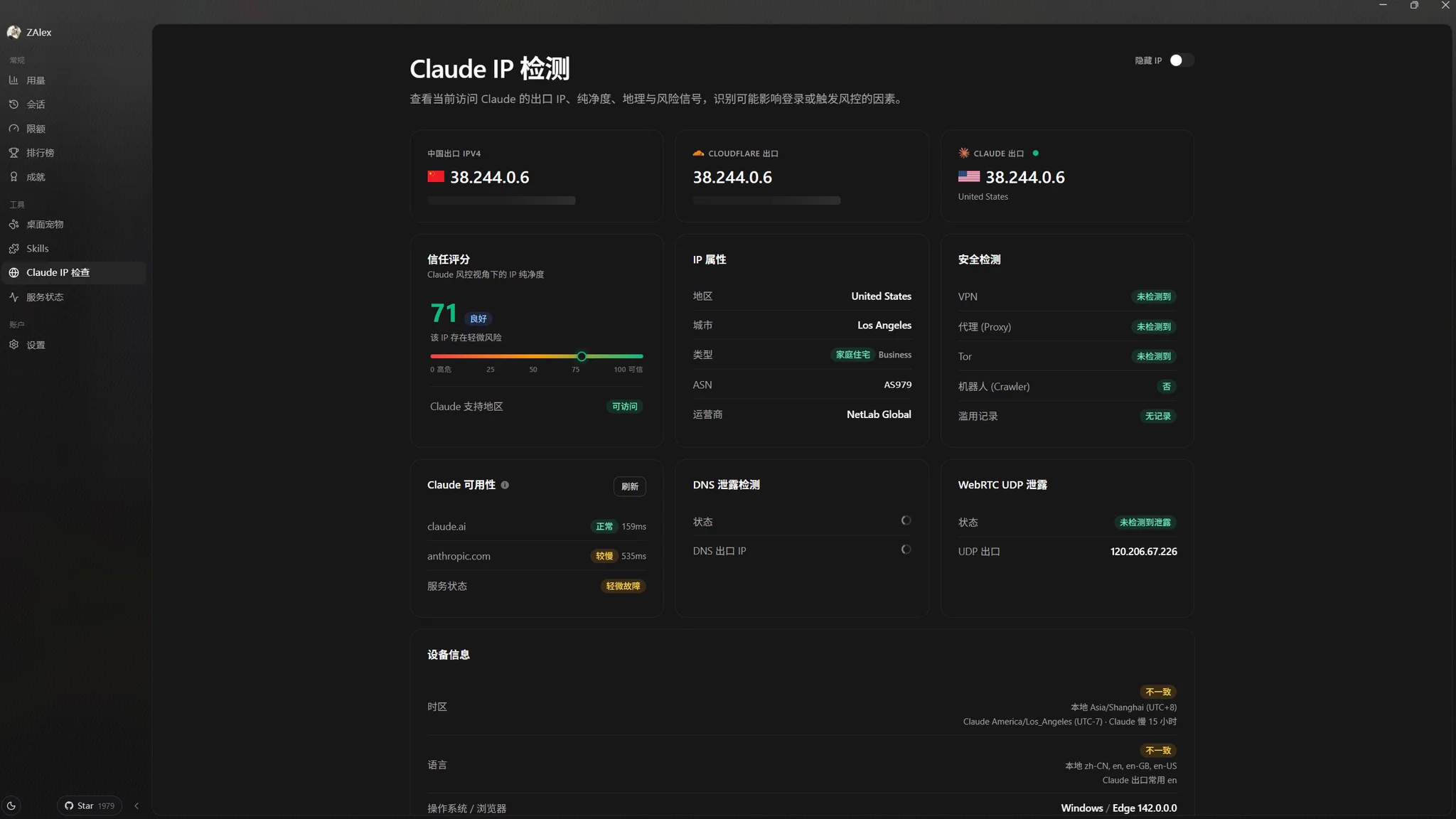Click the Windows / Edge 142.0.0.0 value
This screenshot has height=819, width=1456.
(x=1118, y=808)
